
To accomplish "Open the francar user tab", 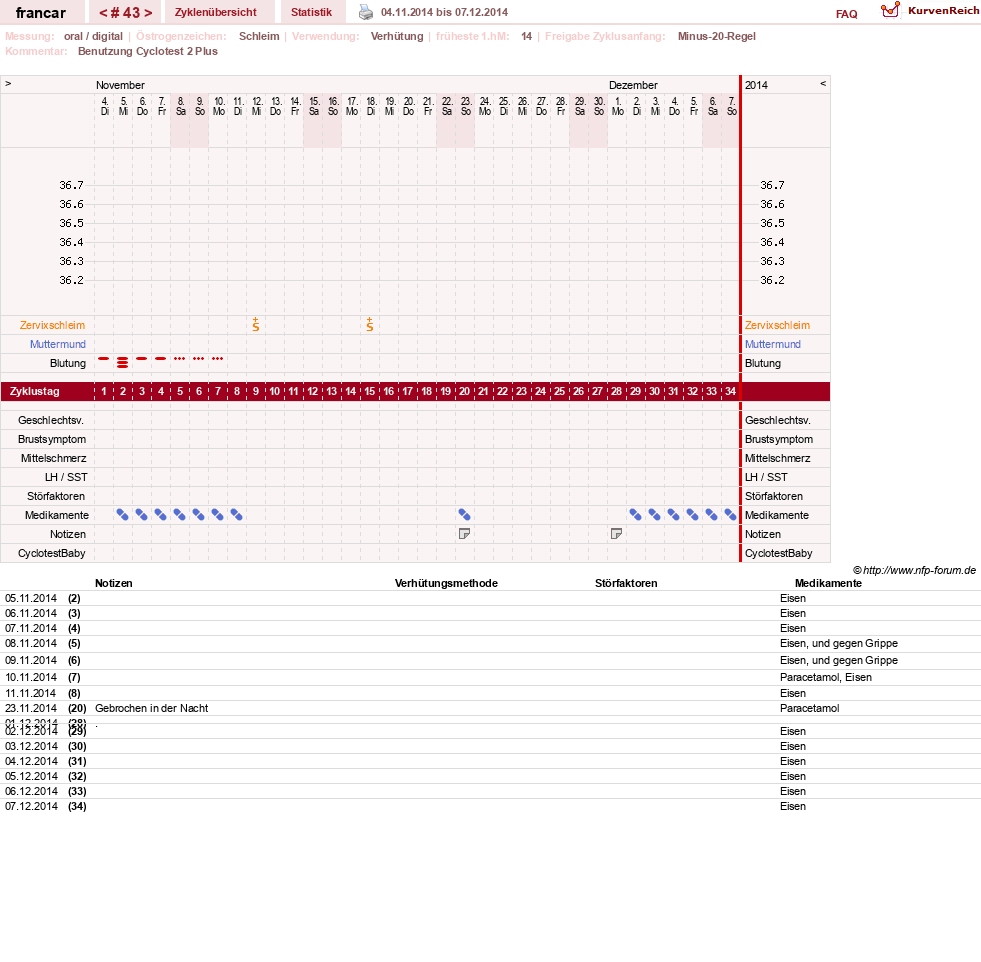I will coord(41,13).
